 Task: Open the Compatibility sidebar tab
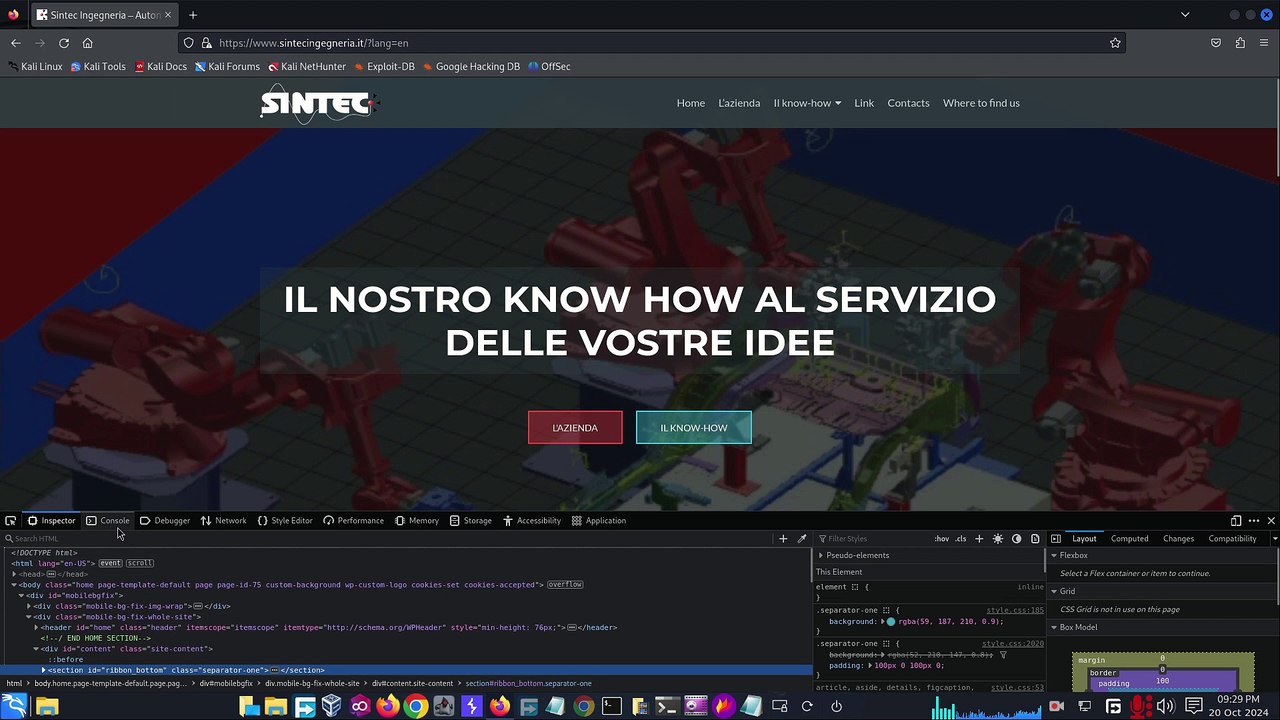tap(1232, 539)
